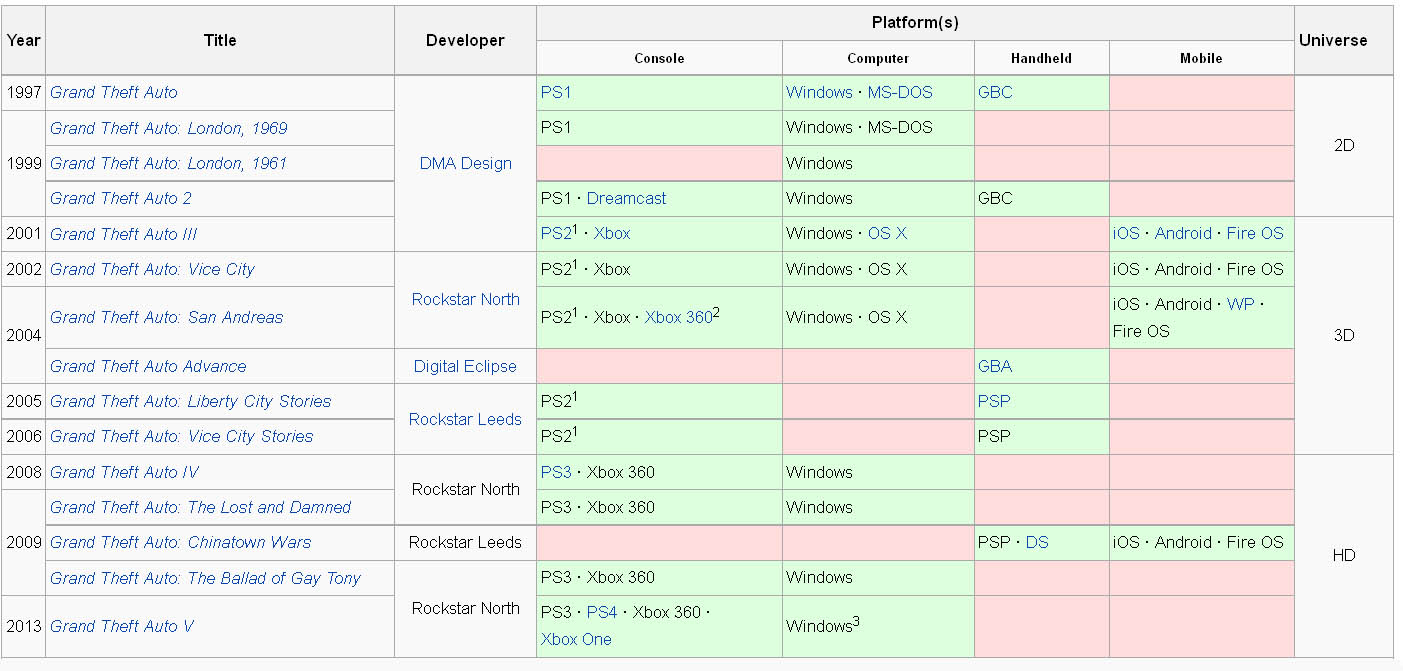
Task: Click the blue PS3 link for GTA IV
Action: (x=556, y=472)
